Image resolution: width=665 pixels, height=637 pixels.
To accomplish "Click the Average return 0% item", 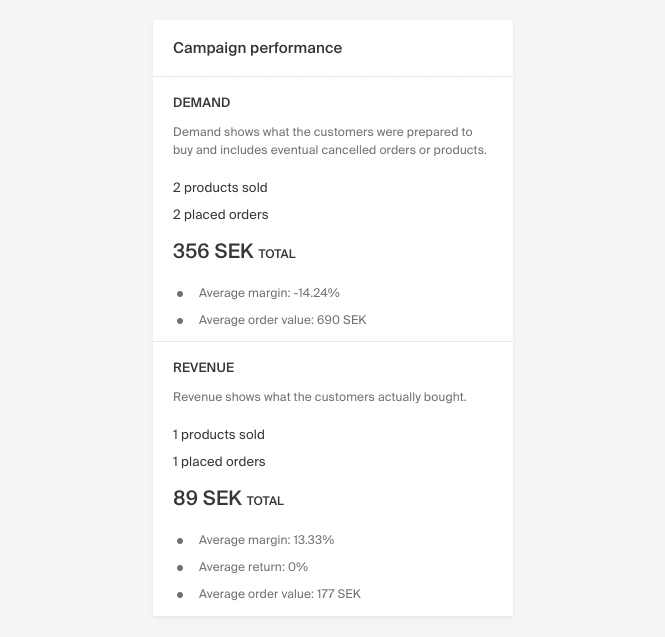I will click(253, 567).
